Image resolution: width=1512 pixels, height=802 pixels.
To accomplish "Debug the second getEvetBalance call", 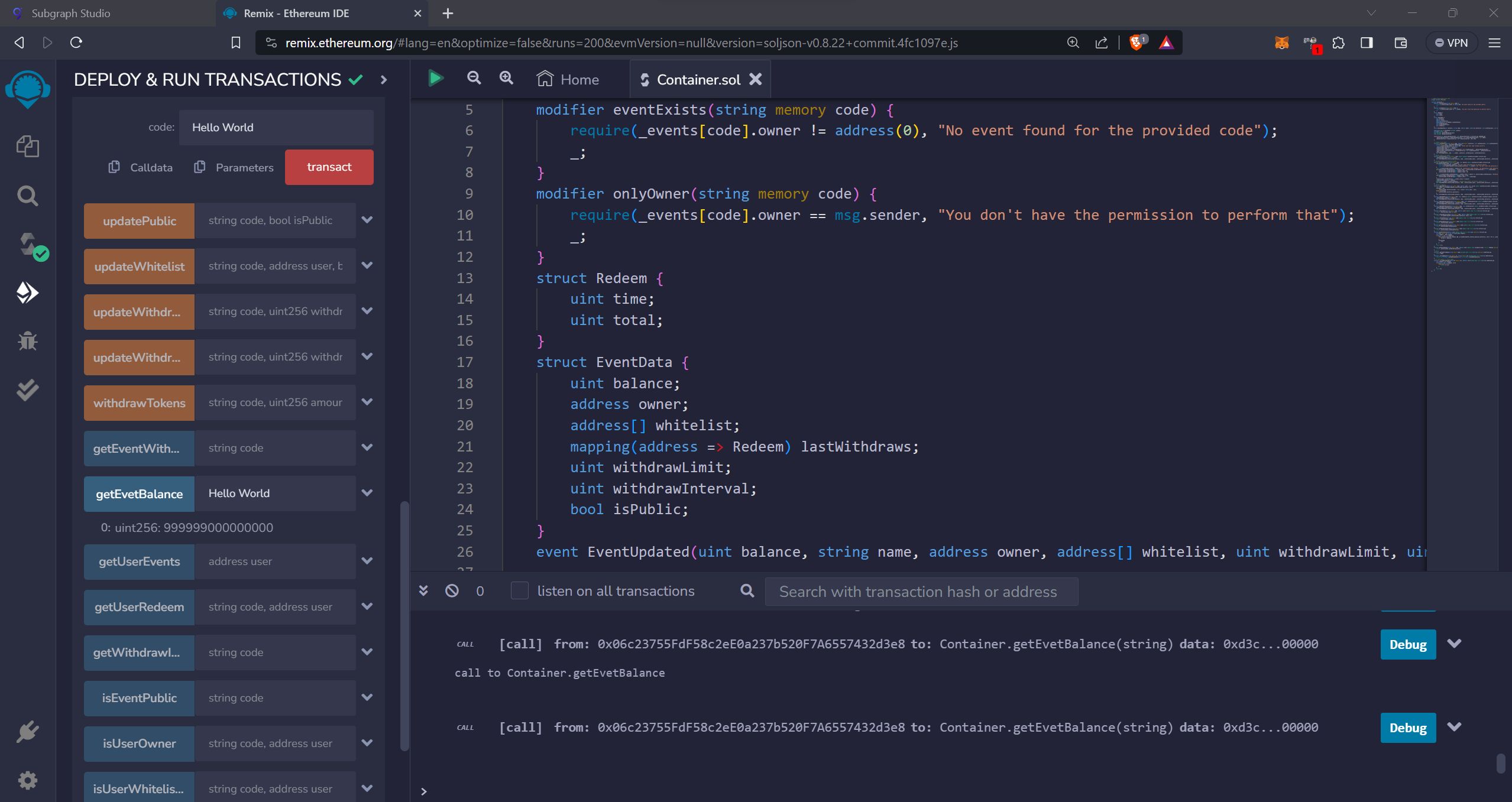I will [1408, 728].
